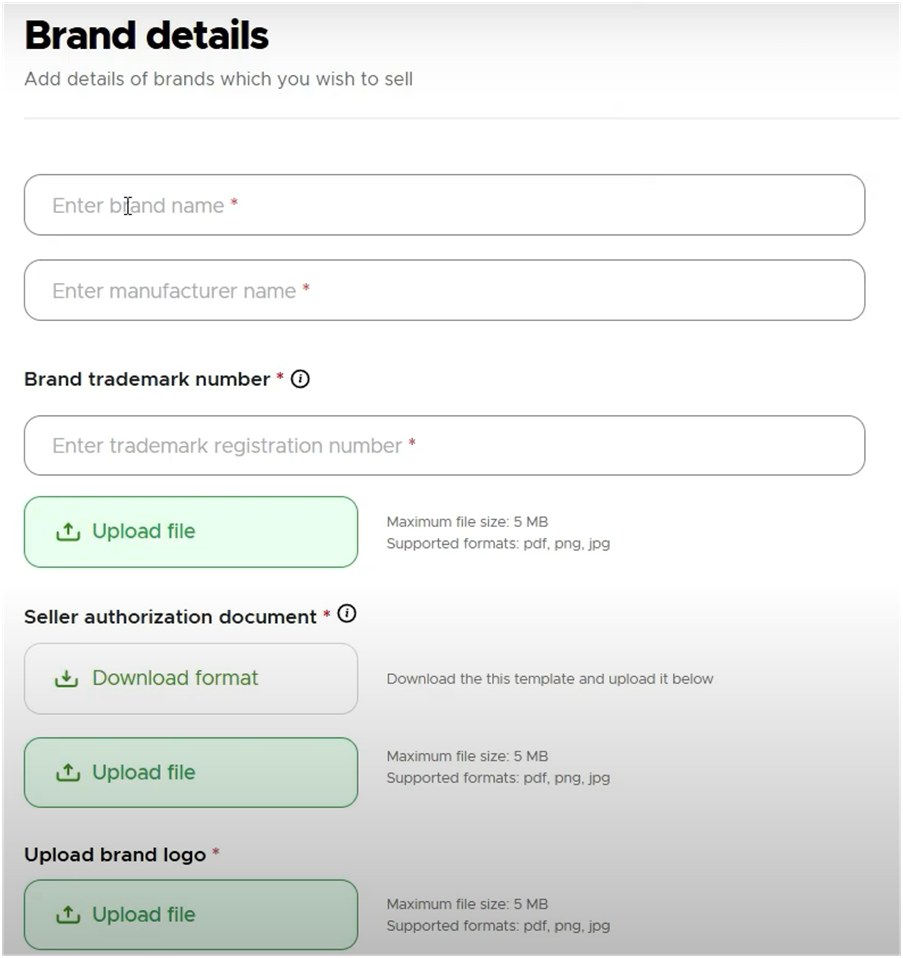Click the Brand trademark number label

(x=147, y=379)
